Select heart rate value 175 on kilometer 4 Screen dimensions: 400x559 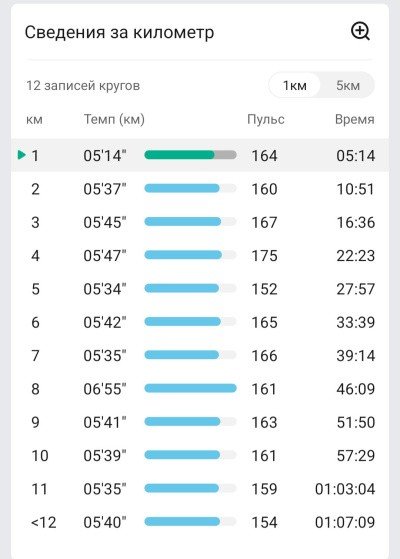coord(264,256)
